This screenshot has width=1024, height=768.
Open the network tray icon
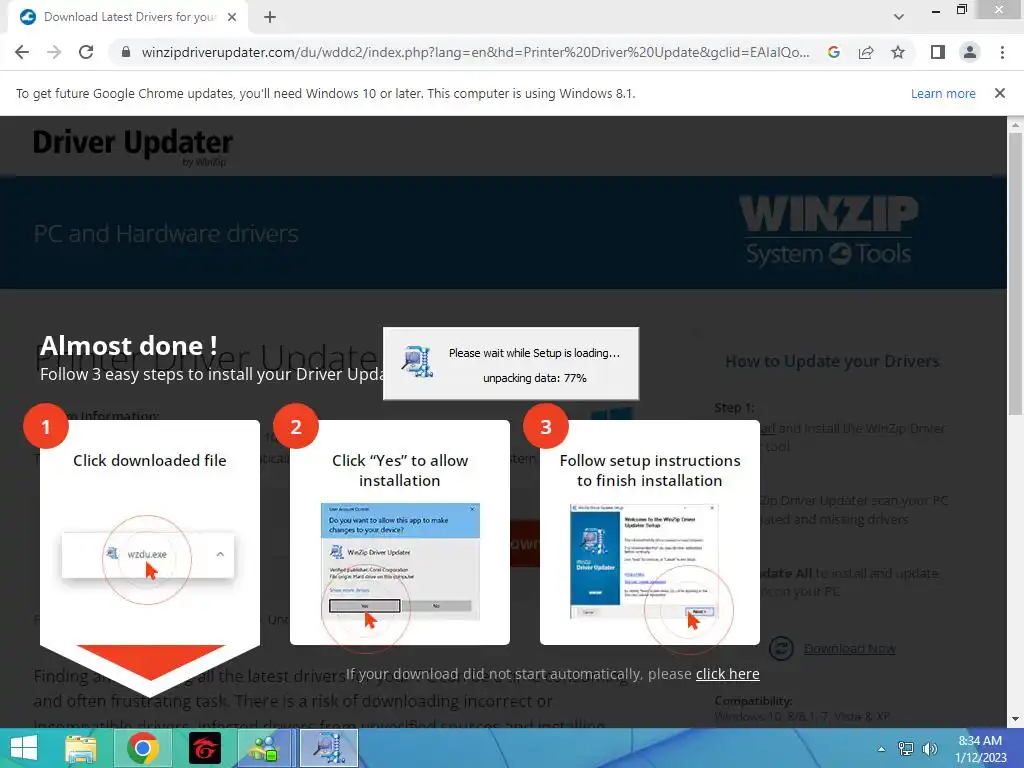click(x=906, y=748)
